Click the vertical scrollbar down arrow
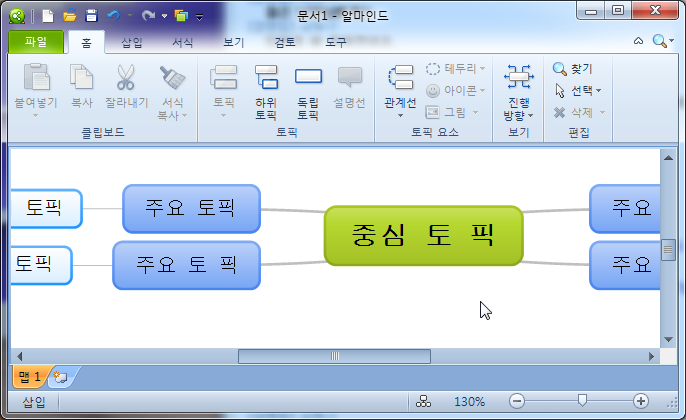Viewport: 686px width, 420px height. point(668,340)
